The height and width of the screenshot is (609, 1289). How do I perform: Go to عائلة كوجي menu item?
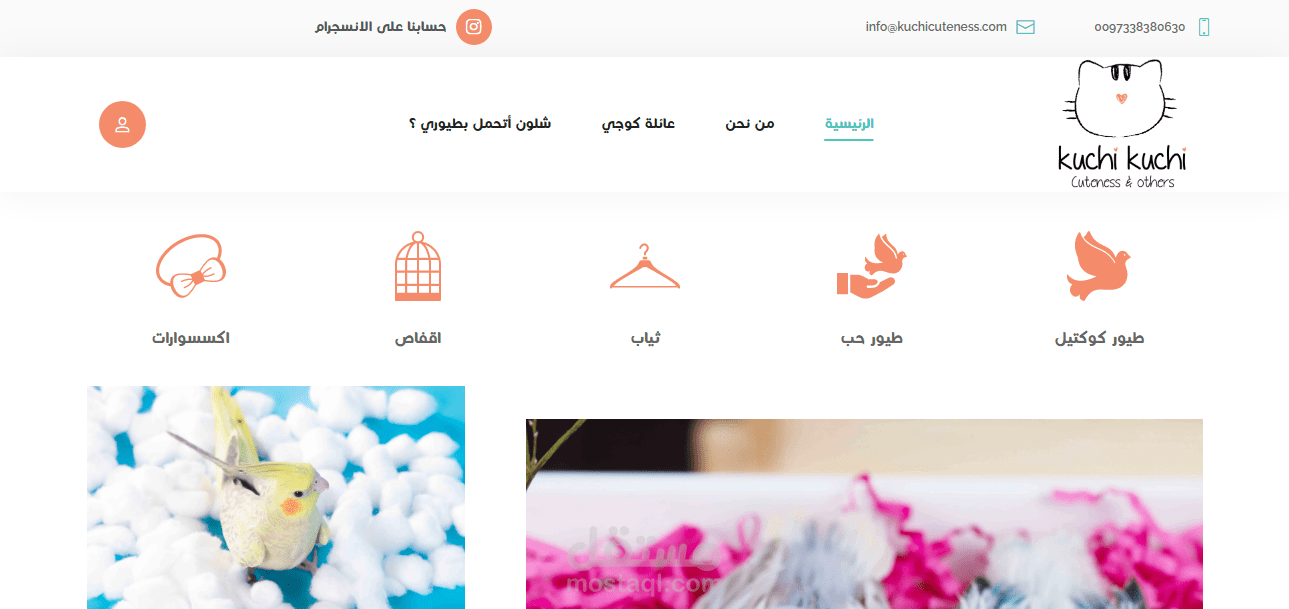coord(638,124)
